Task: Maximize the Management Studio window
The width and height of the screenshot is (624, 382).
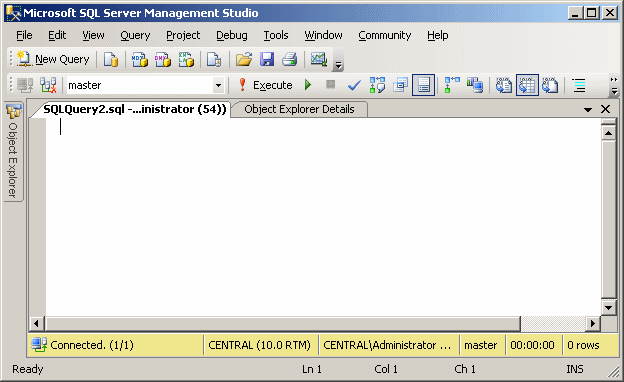Action: (592, 13)
